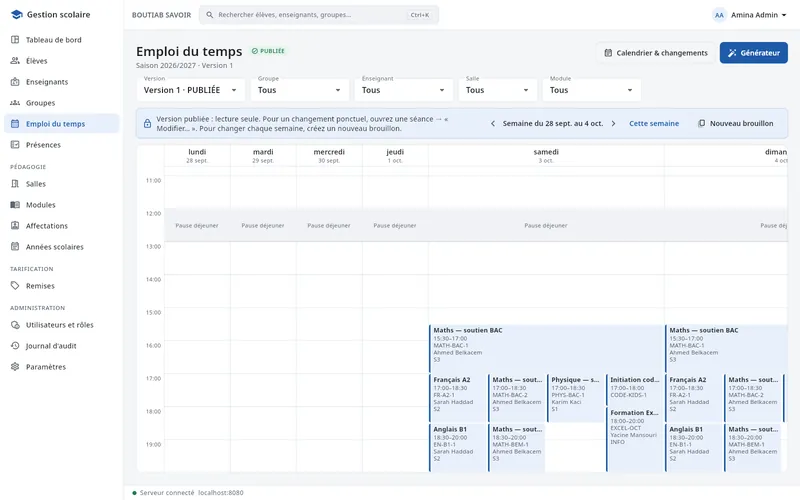The height and width of the screenshot is (500, 800).
Task: Select the Enseignants badge icon in the sidebar
Action: pos(15,82)
